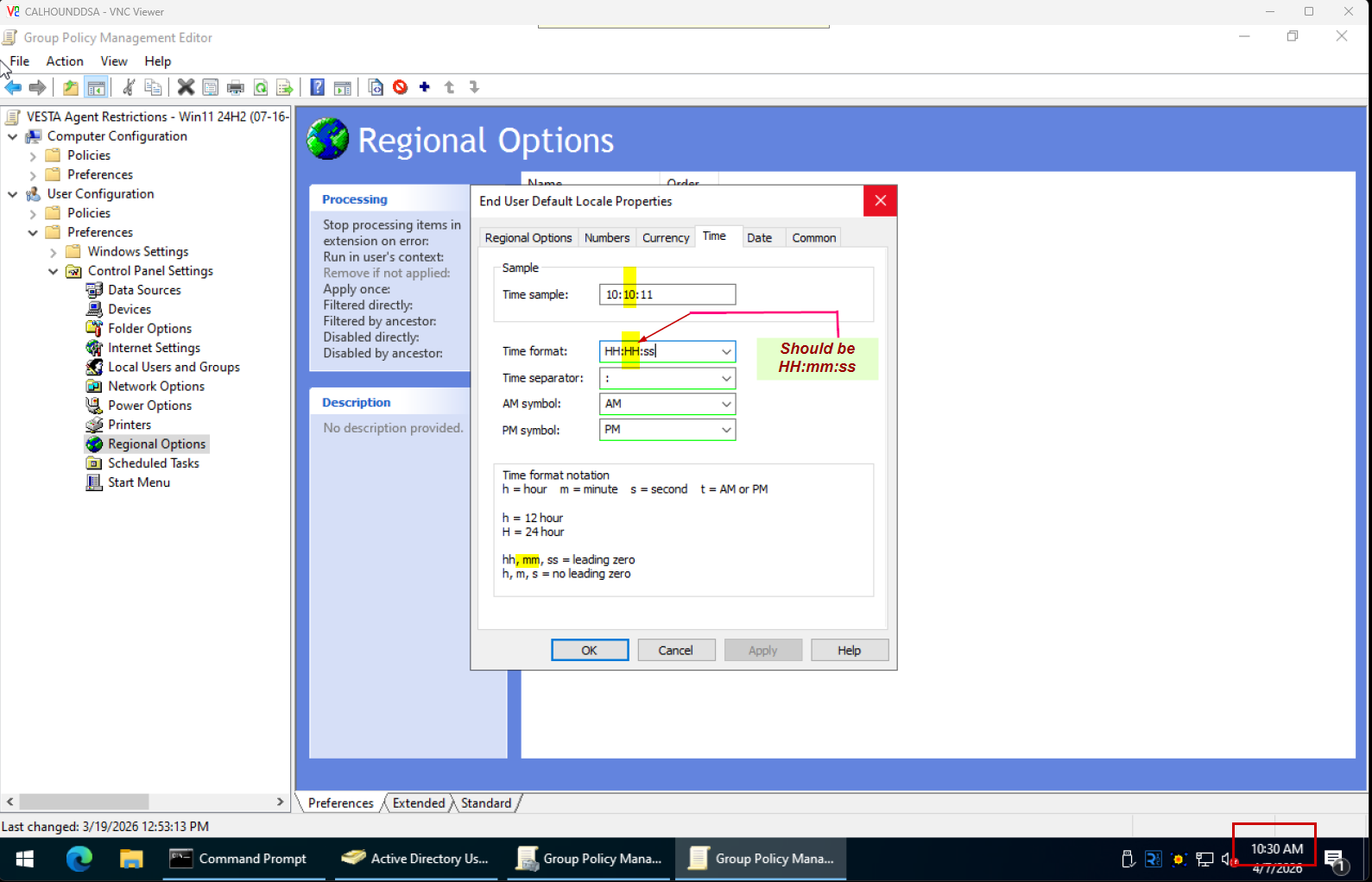Open Microsoft Edge from the taskbar
Viewport: 1372px width, 882px height.
(x=79, y=859)
